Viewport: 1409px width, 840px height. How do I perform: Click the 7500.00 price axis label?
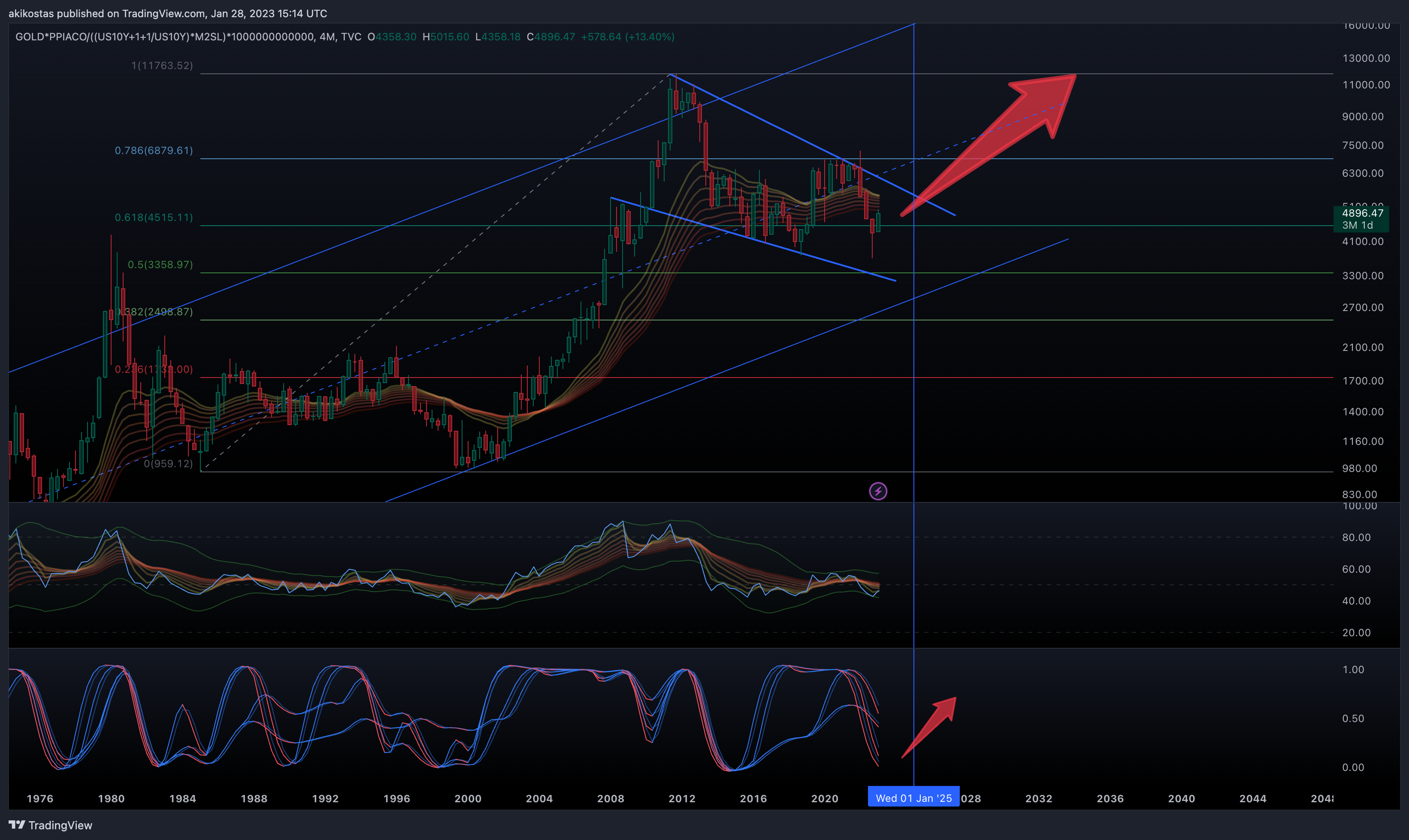(x=1363, y=145)
